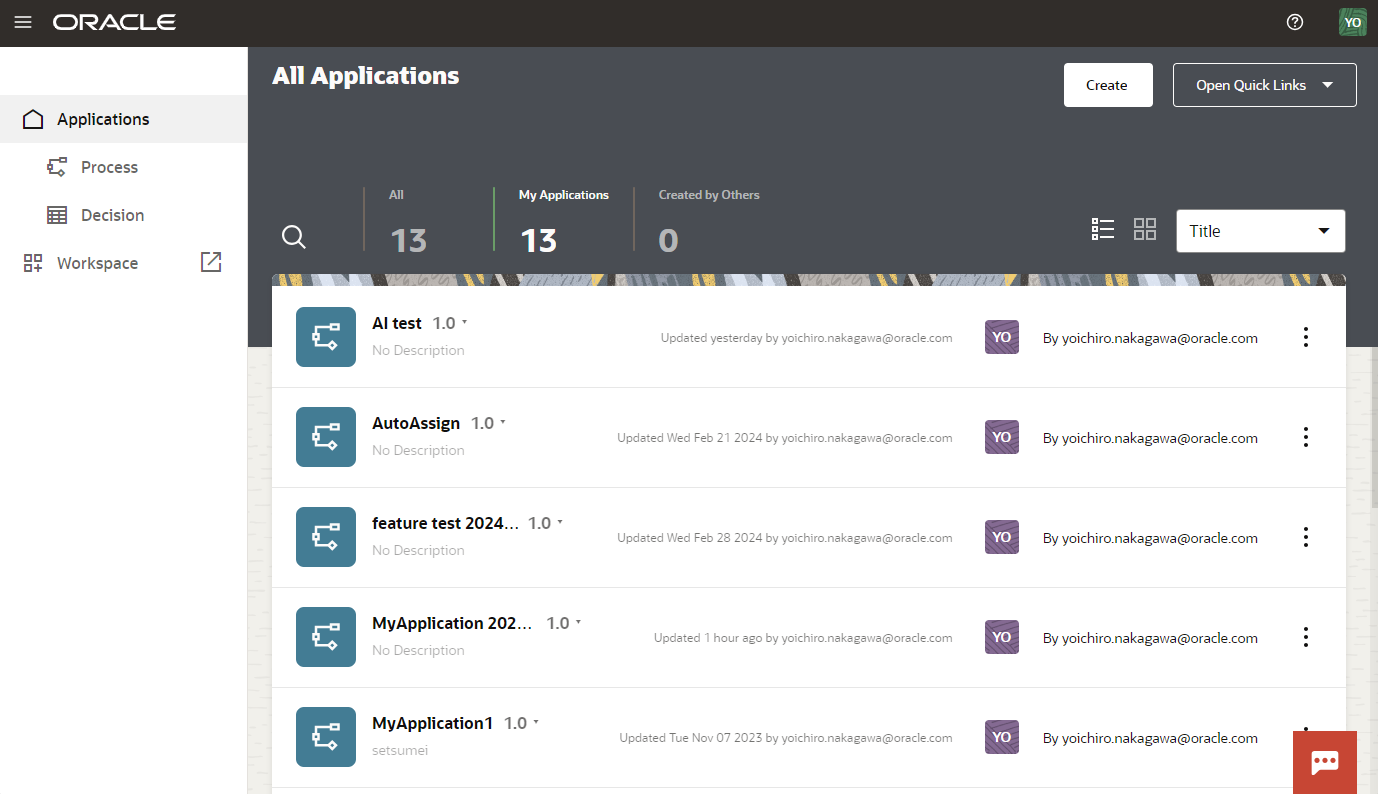Switch to grid view layout
This screenshot has width=1378, height=794.
1145,229
